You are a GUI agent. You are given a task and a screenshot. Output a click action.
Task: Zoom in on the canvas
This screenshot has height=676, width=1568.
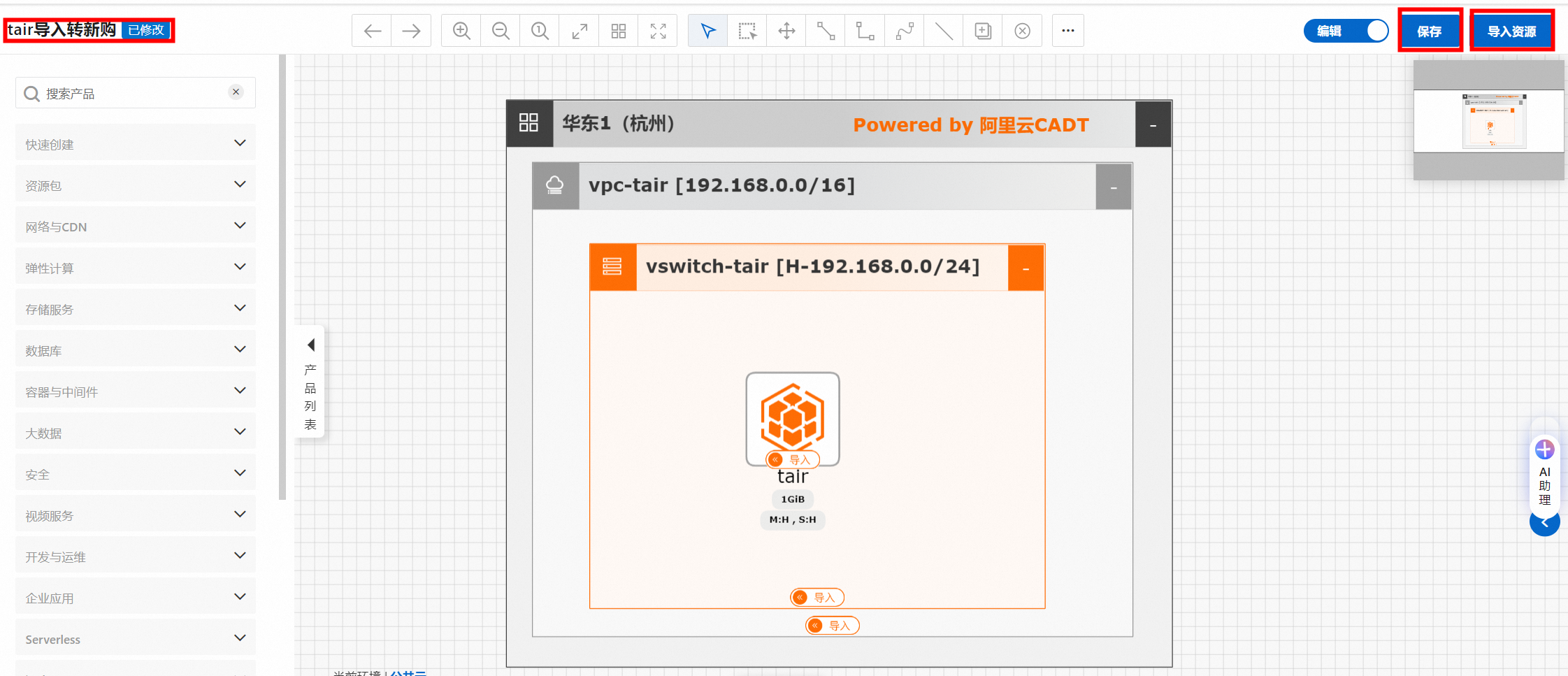point(461,31)
